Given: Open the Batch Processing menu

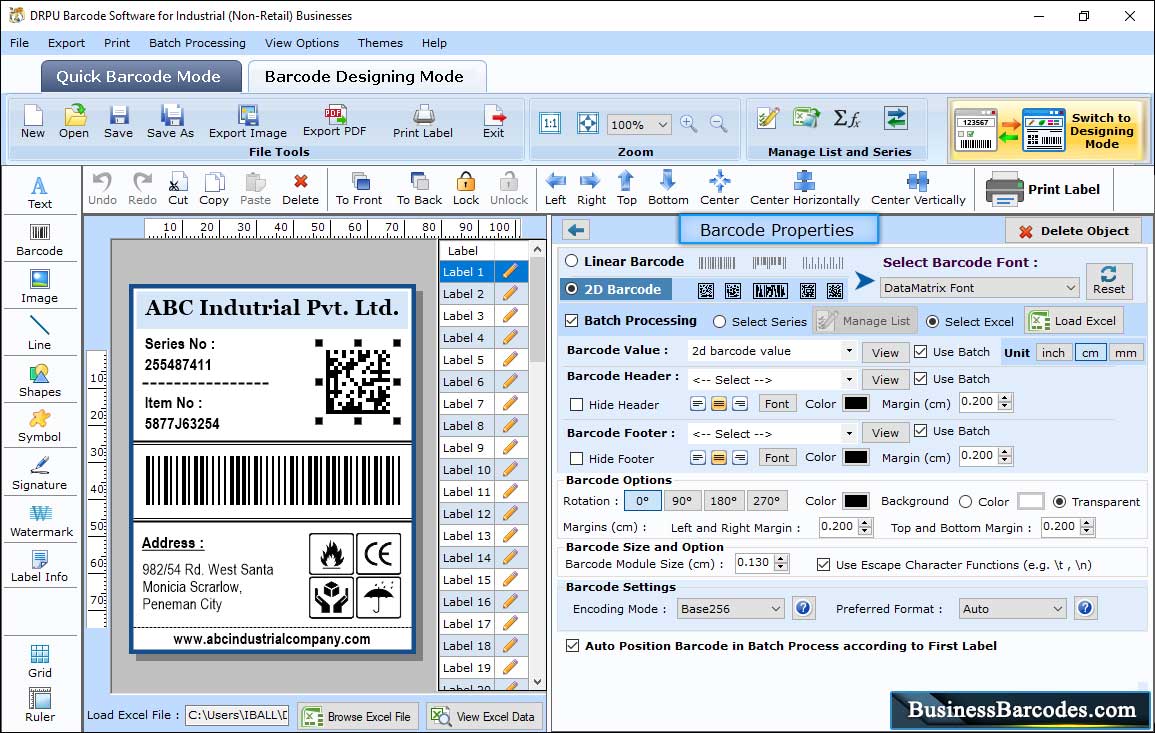Looking at the screenshot, I should click(x=197, y=43).
